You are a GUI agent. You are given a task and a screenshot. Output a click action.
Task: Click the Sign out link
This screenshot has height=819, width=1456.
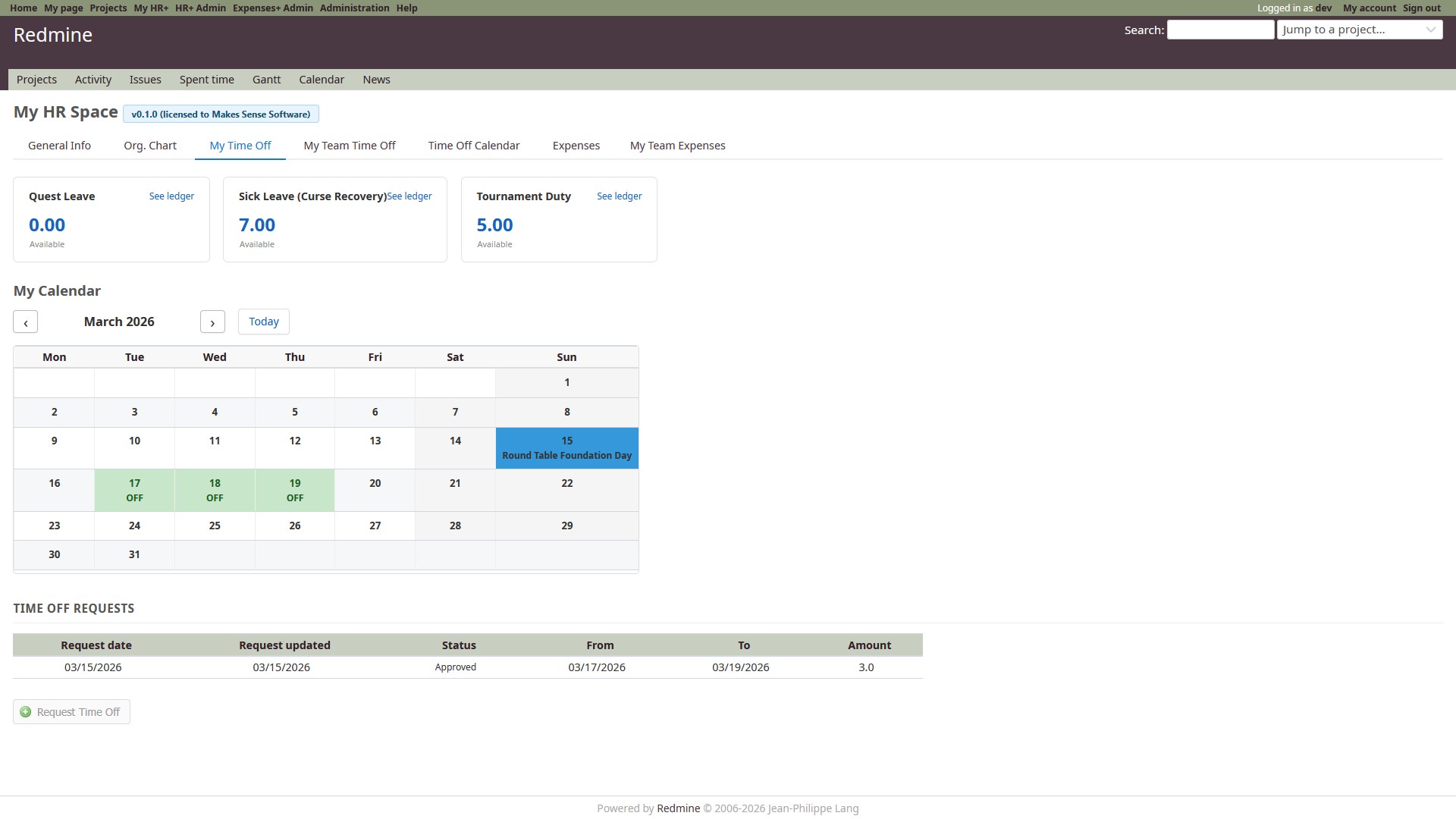tap(1421, 8)
